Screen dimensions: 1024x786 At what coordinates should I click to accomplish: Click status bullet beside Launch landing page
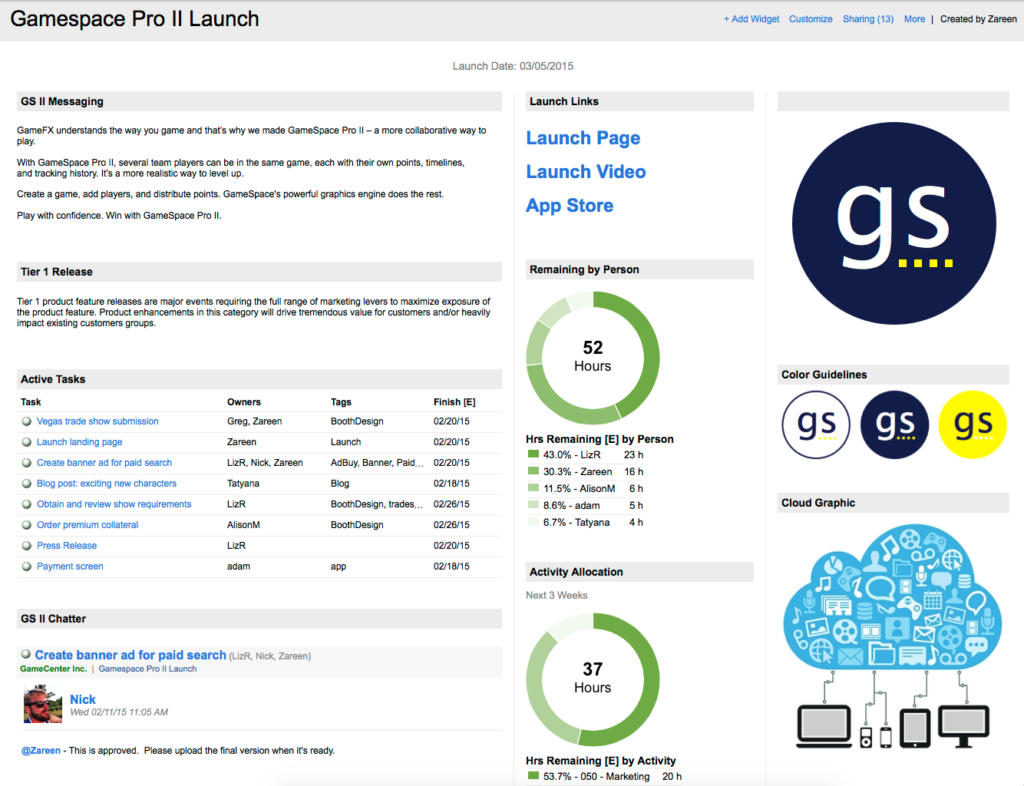click(27, 442)
